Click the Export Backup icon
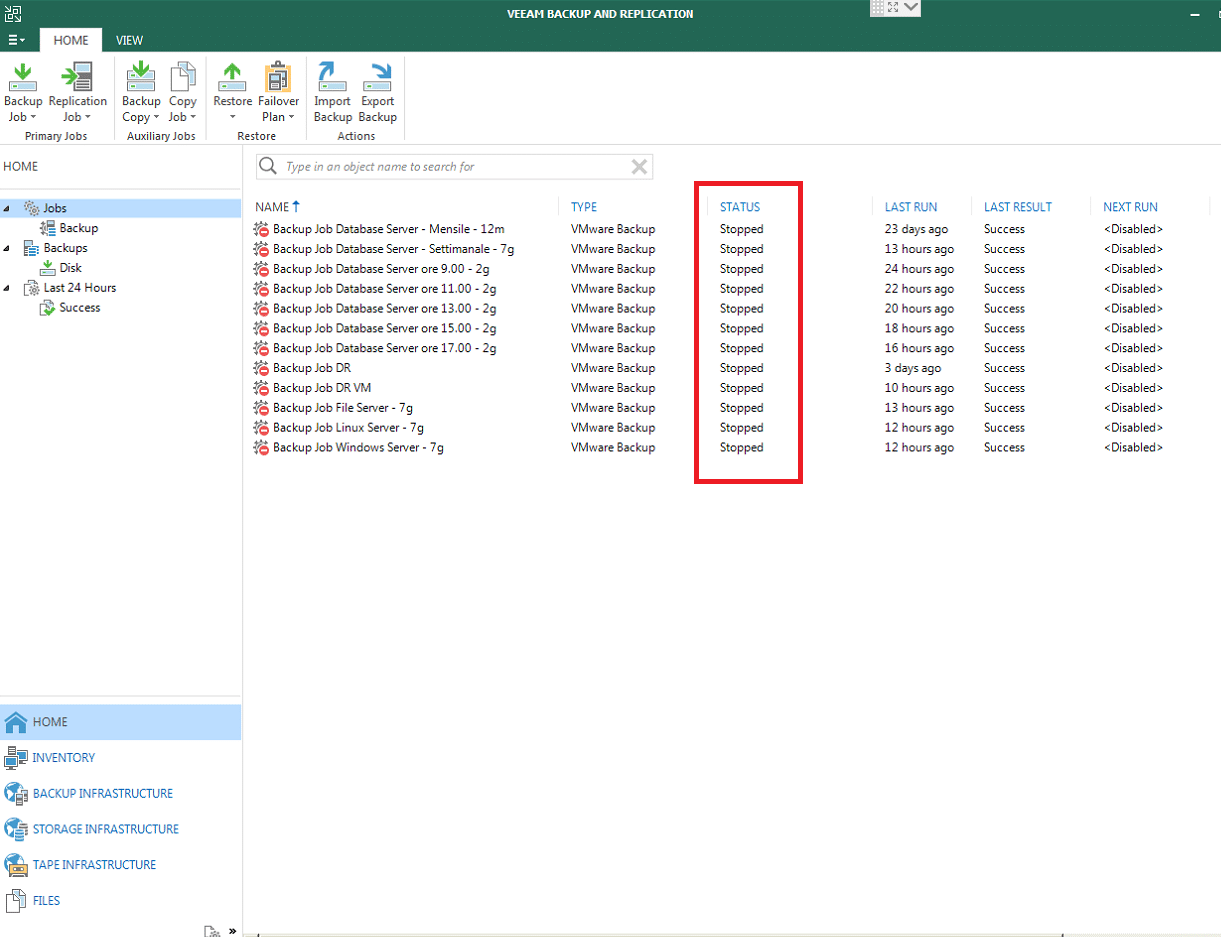The width and height of the screenshot is (1221, 937). click(x=377, y=77)
